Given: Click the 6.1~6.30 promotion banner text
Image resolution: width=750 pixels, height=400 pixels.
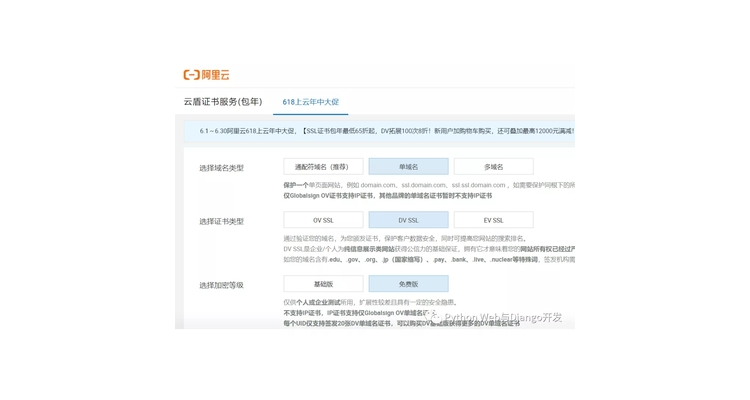Looking at the screenshot, I should click(x=386, y=131).
